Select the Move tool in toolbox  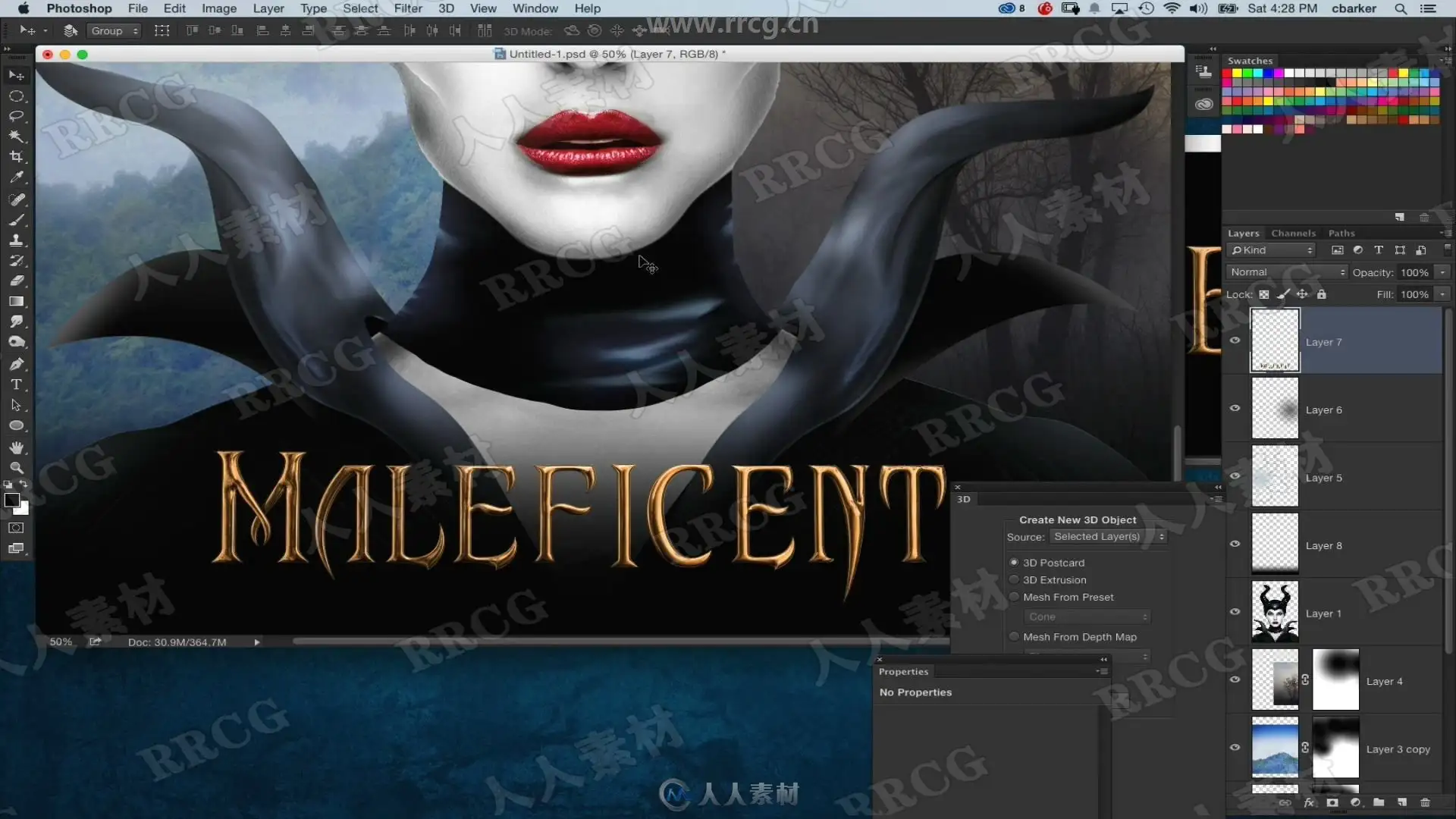pos(16,76)
